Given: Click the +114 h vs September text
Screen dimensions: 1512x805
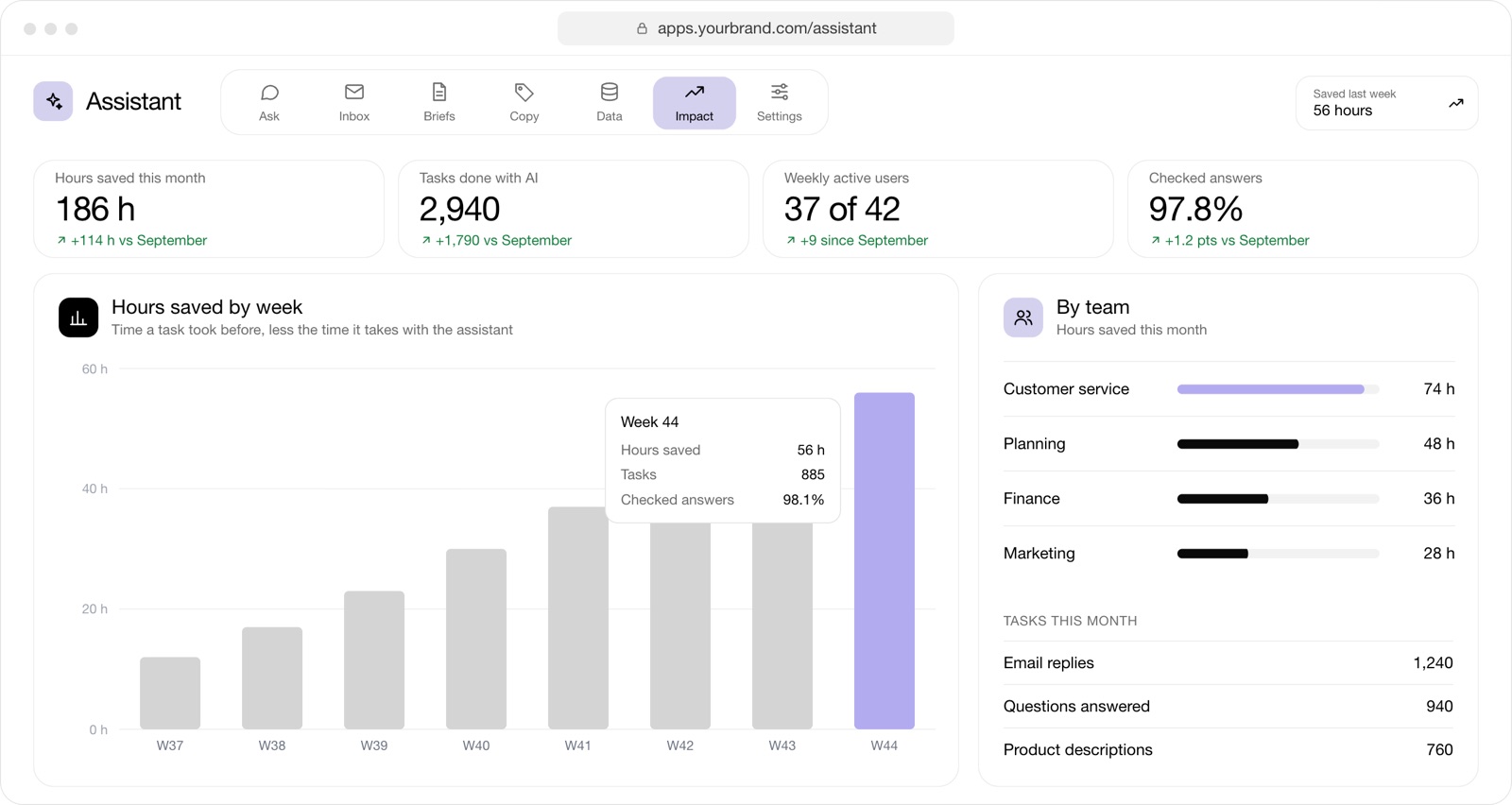Looking at the screenshot, I should coord(139,241).
